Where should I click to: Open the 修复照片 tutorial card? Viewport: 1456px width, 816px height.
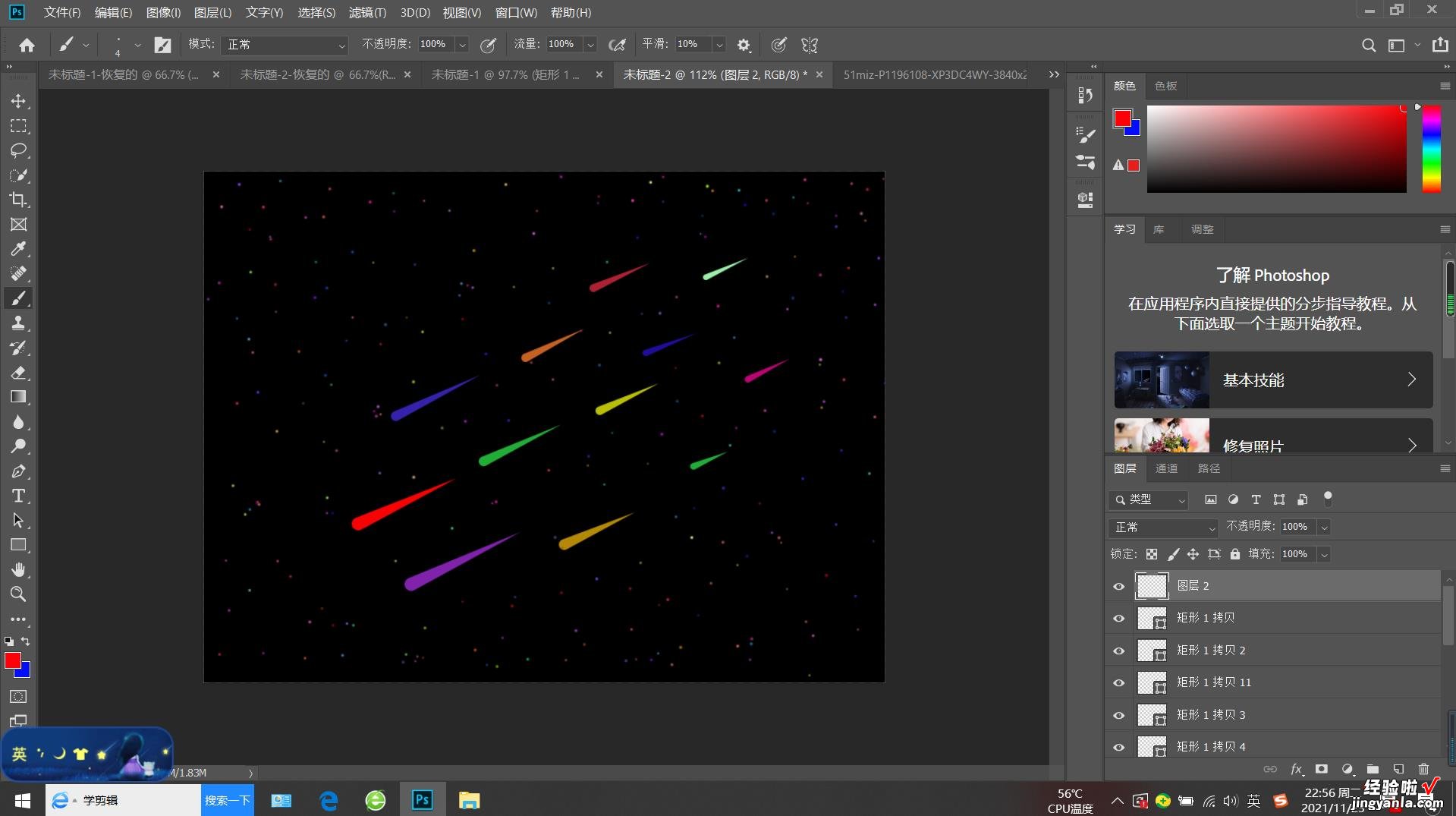[1273, 436]
